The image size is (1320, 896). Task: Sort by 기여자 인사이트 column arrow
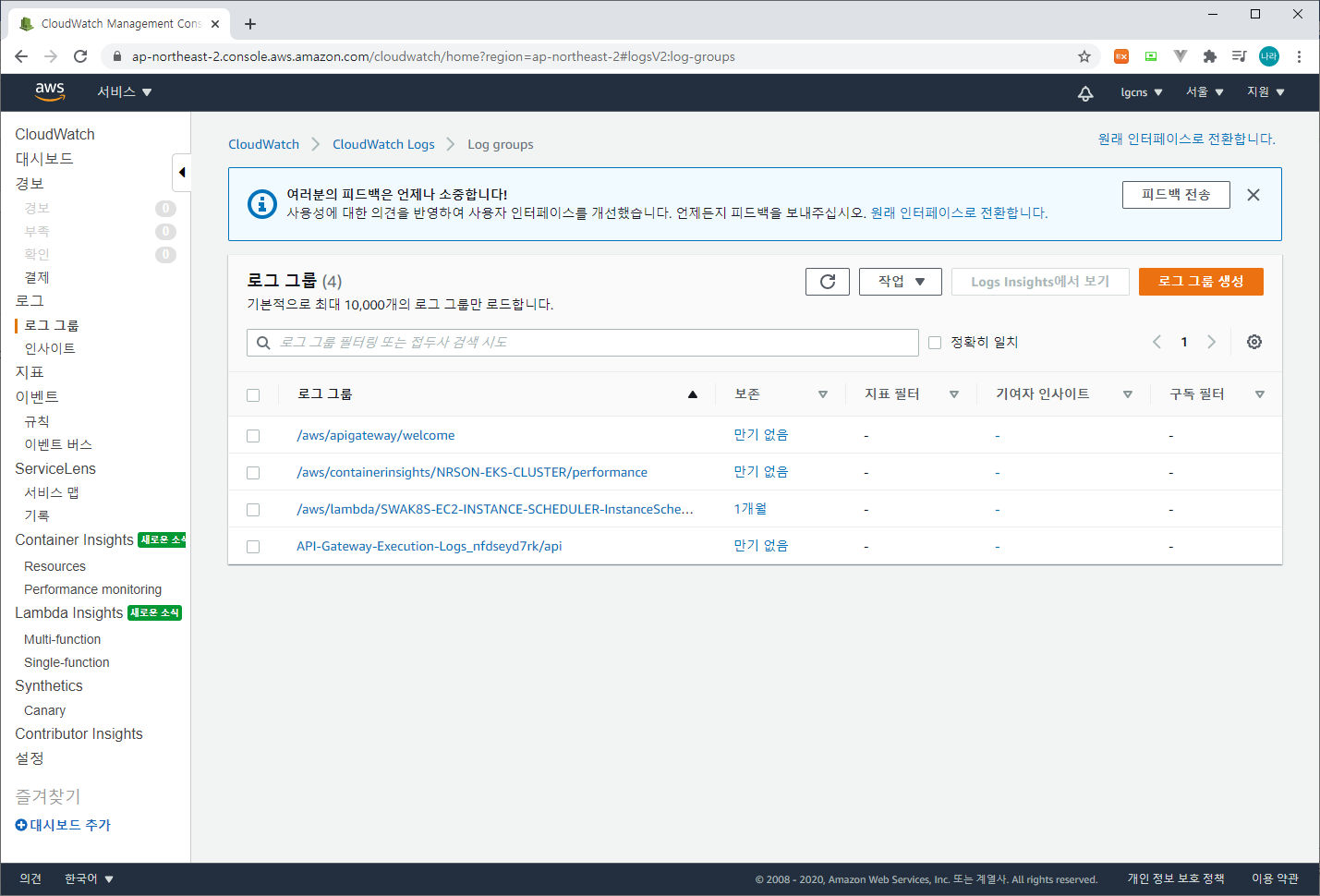[x=1128, y=394]
